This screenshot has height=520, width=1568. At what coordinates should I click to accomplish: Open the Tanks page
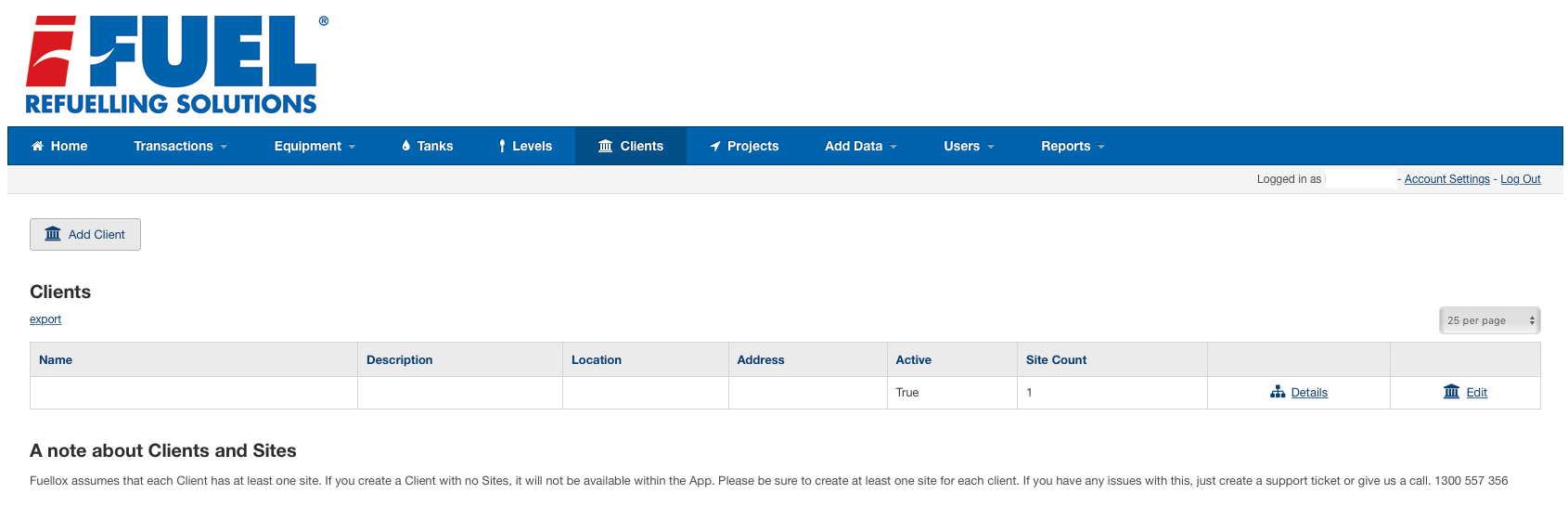[428, 146]
